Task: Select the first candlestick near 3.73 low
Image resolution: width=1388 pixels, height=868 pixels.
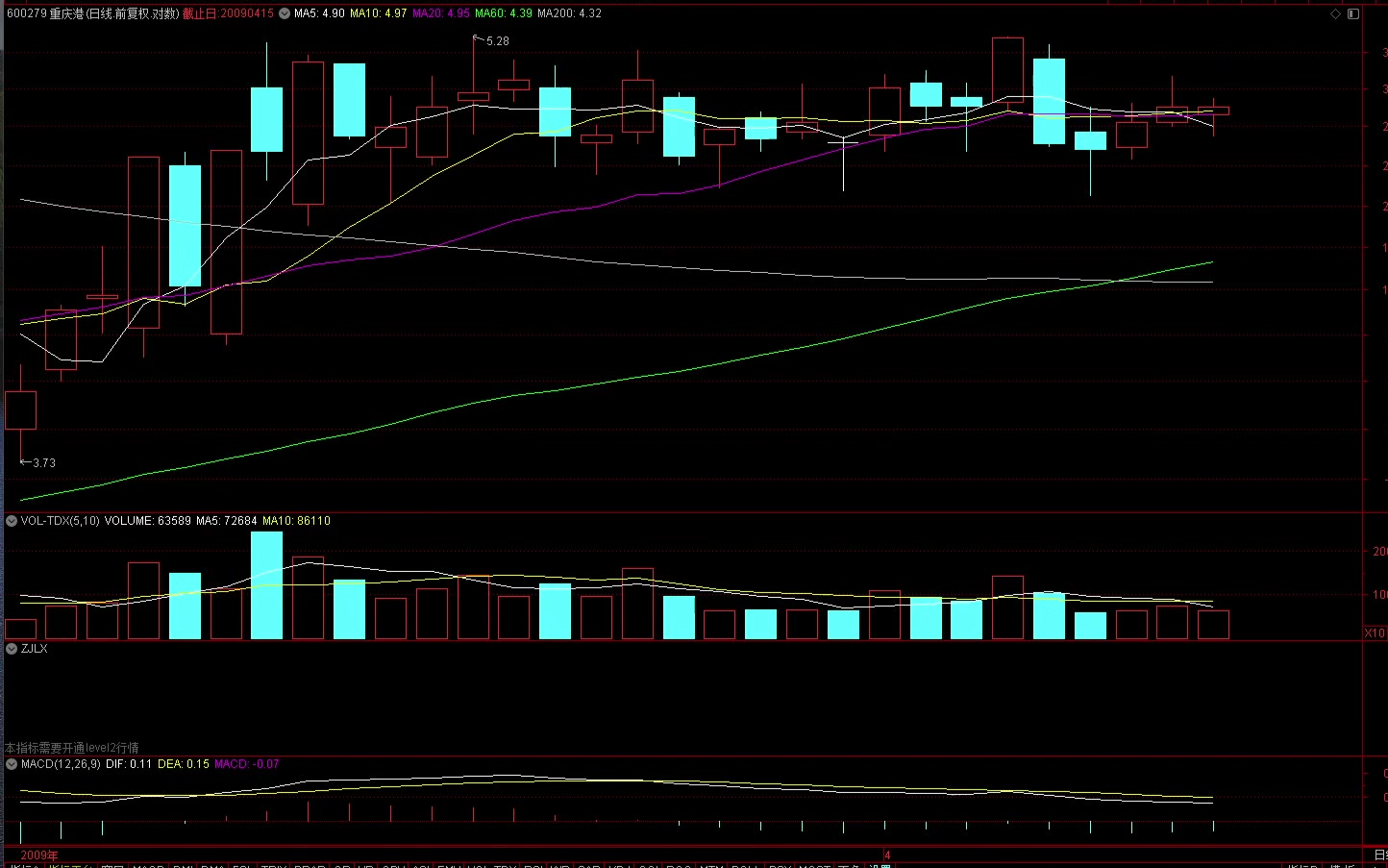Action: pyautogui.click(x=20, y=409)
